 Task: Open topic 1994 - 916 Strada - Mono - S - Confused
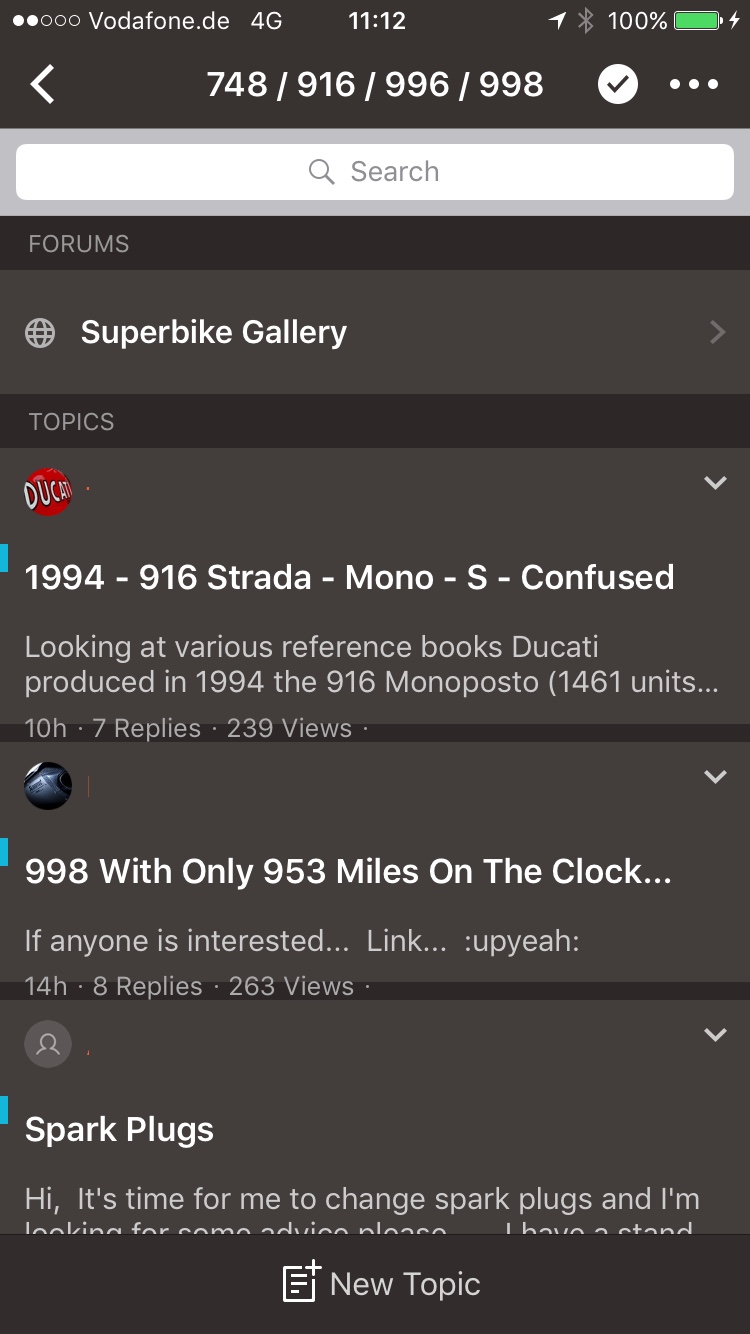pyautogui.click(x=349, y=577)
